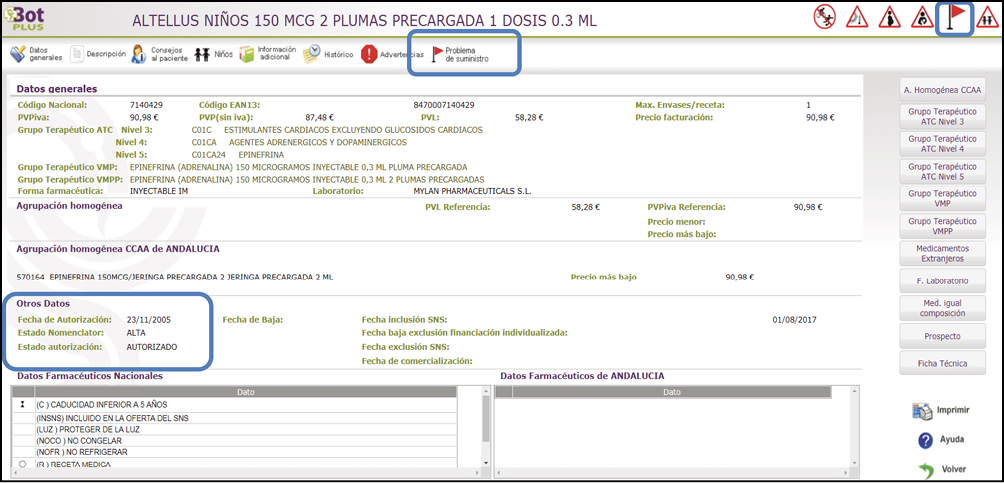The image size is (1004, 483).
Task: Click the red supply problem flag icon at top right
Action: [953, 18]
